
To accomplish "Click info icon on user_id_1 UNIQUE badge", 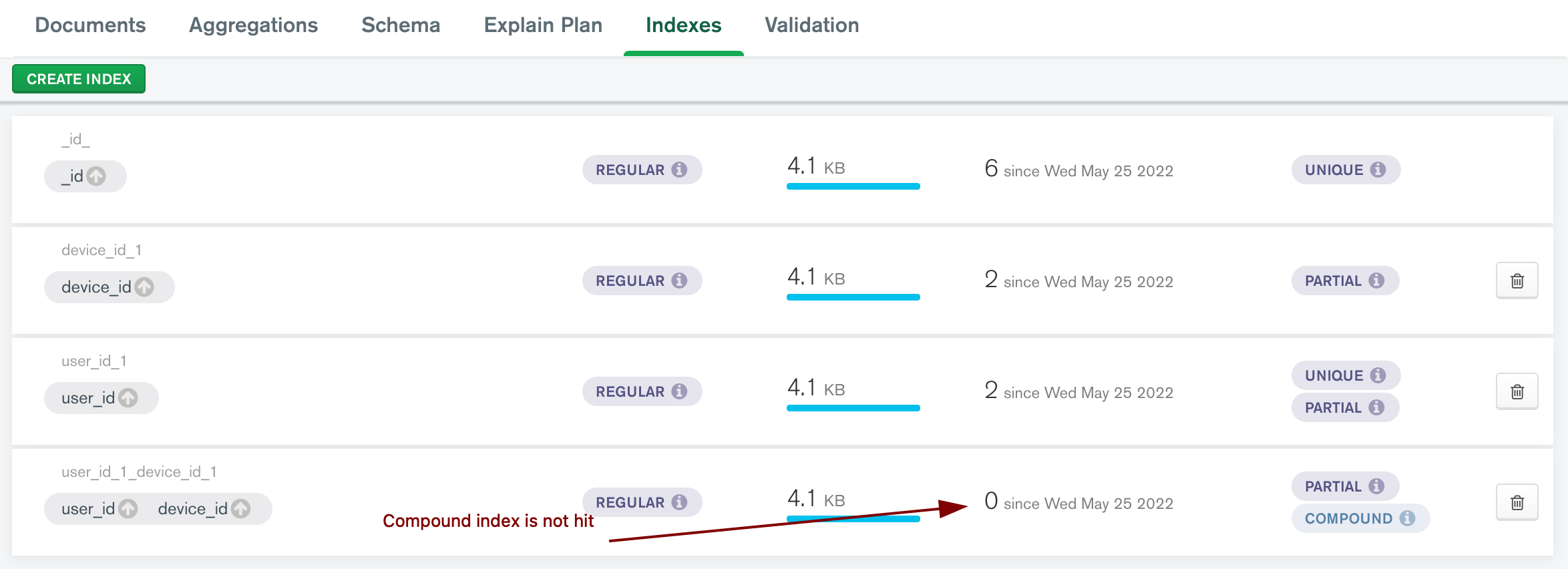I will 1378,375.
